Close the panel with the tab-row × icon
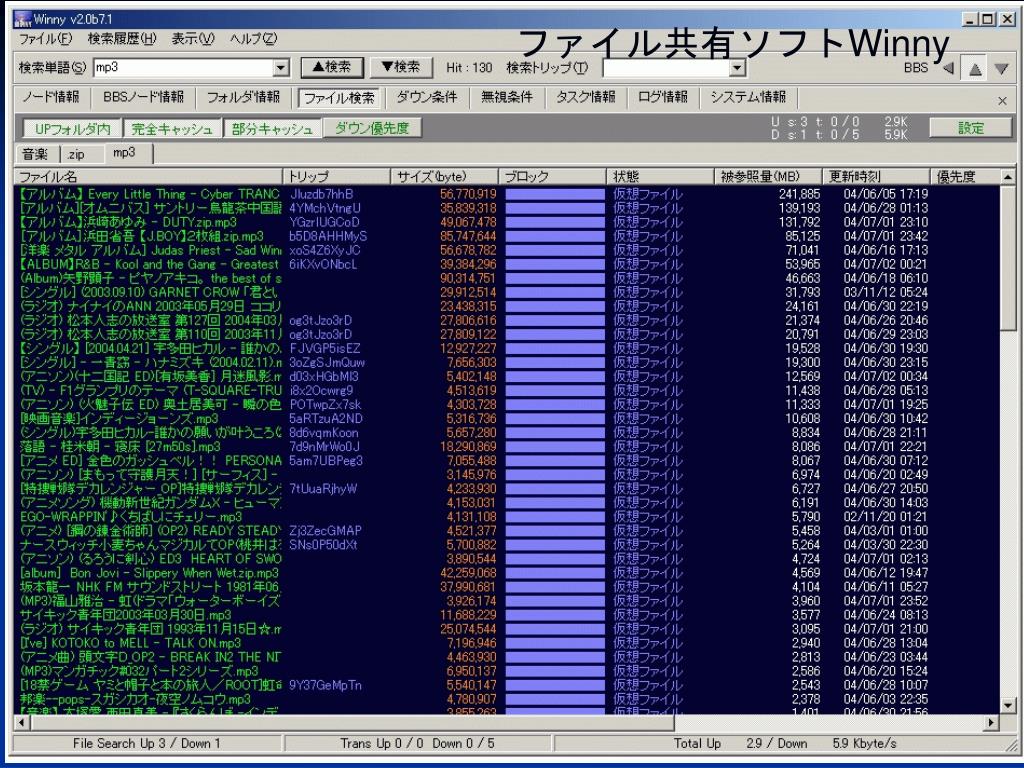1024x768 pixels. tap(1002, 101)
